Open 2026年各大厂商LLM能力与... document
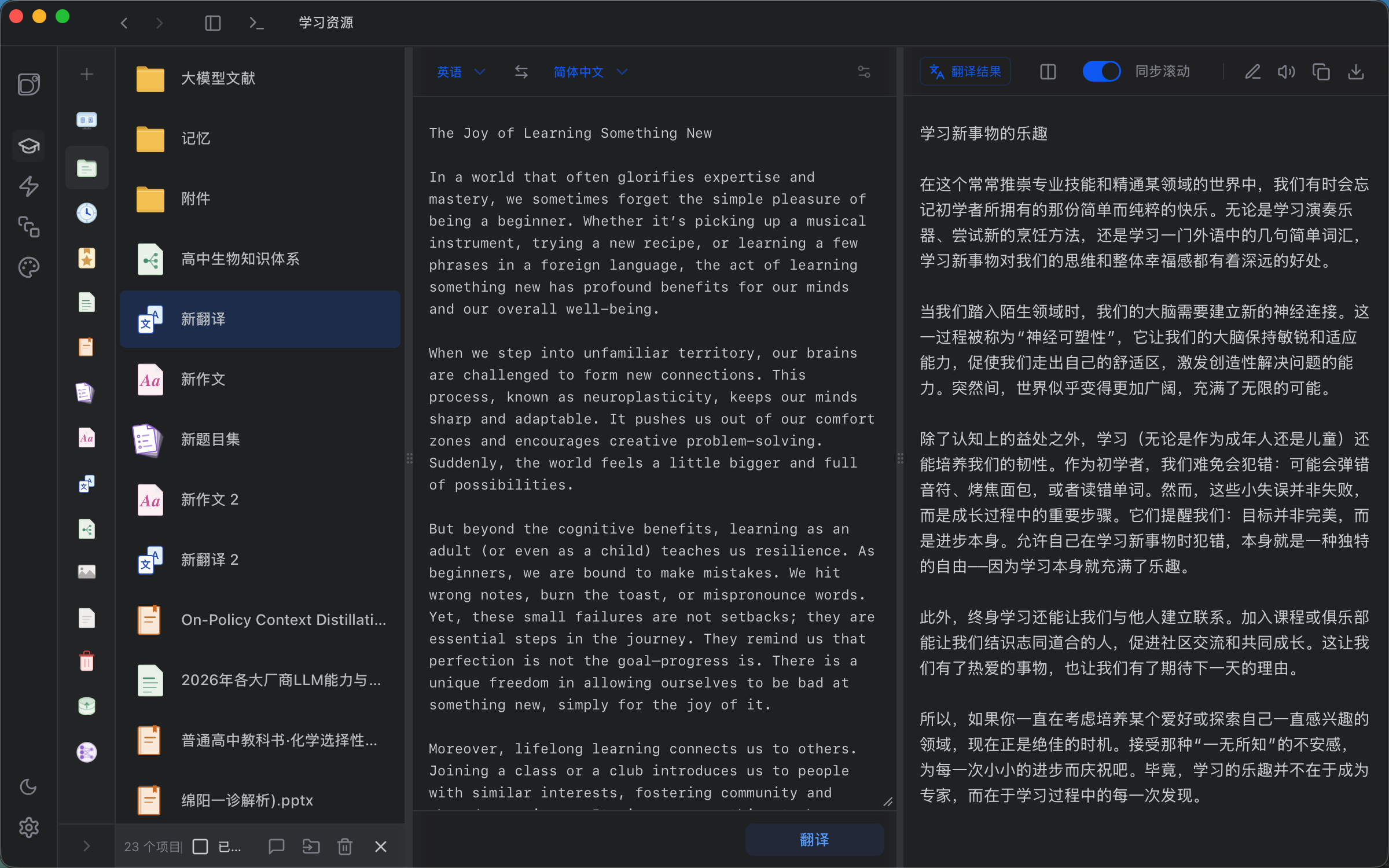The height and width of the screenshot is (868, 1389). (x=260, y=680)
